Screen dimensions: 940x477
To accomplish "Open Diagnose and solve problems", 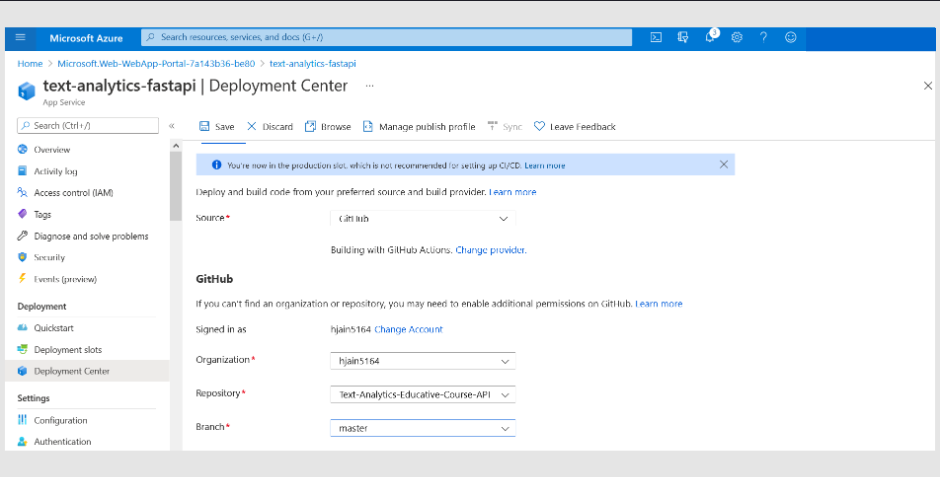I will click(x=91, y=236).
